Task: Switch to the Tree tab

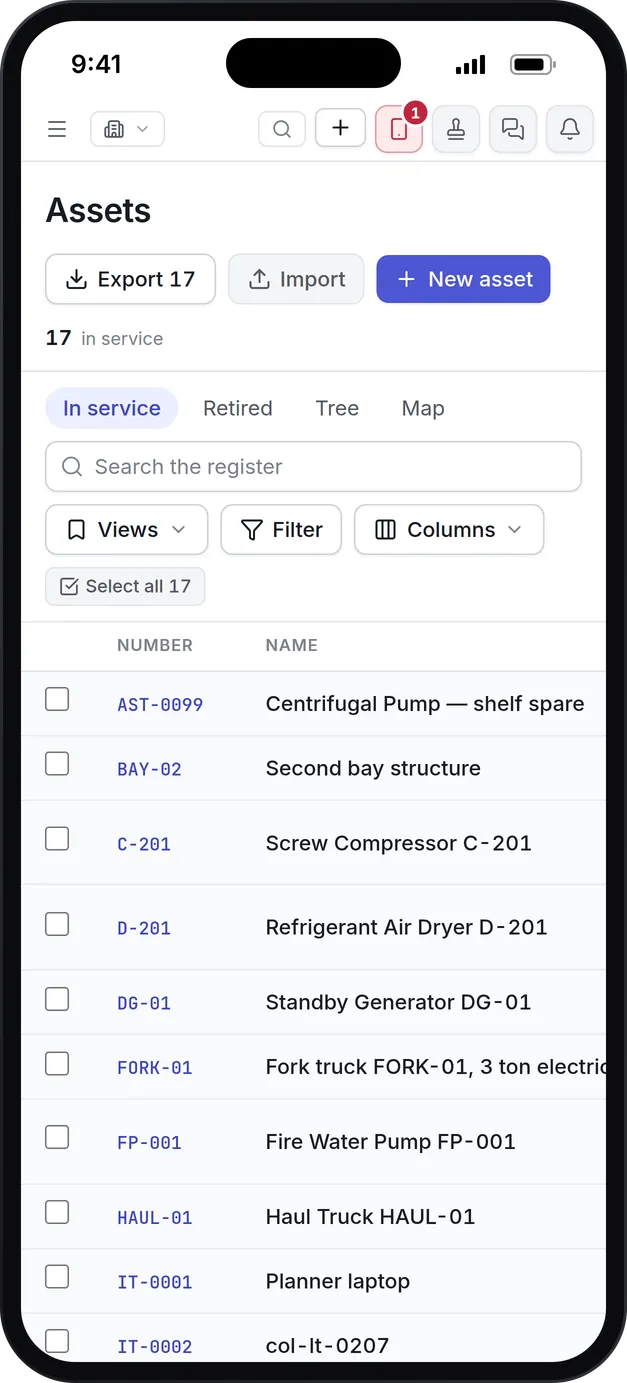Action: [337, 408]
